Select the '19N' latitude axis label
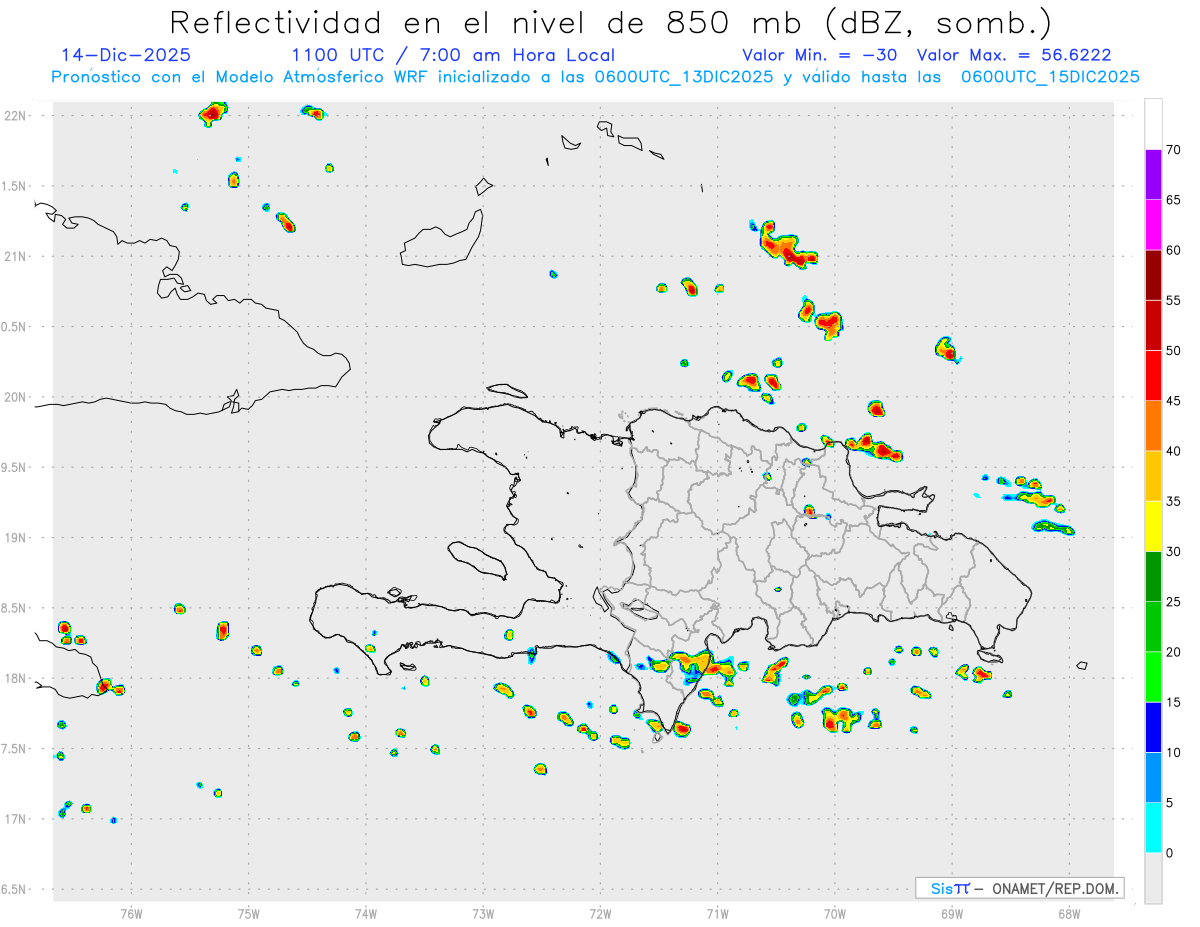Screen dimensions: 1200x927 [15, 538]
